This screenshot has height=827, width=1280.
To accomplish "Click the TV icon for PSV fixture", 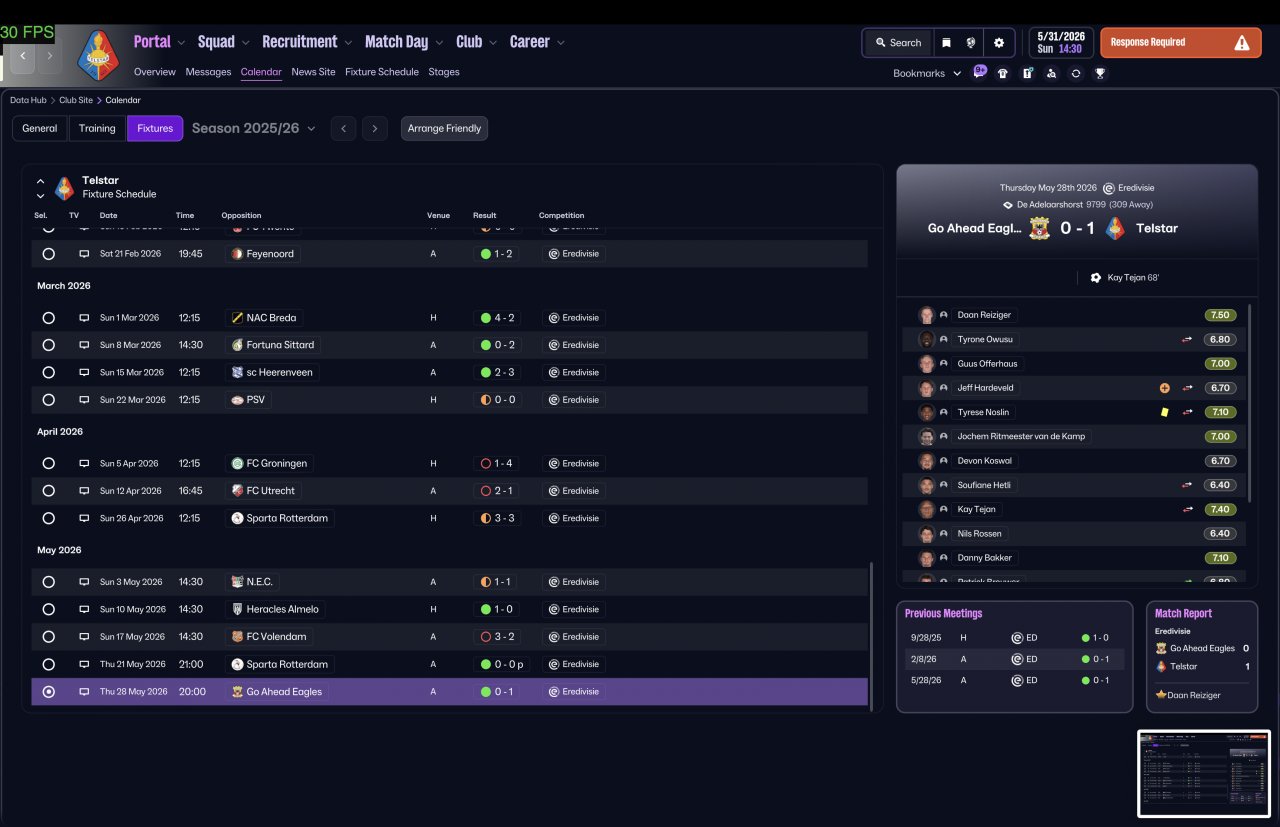I will tap(84, 400).
